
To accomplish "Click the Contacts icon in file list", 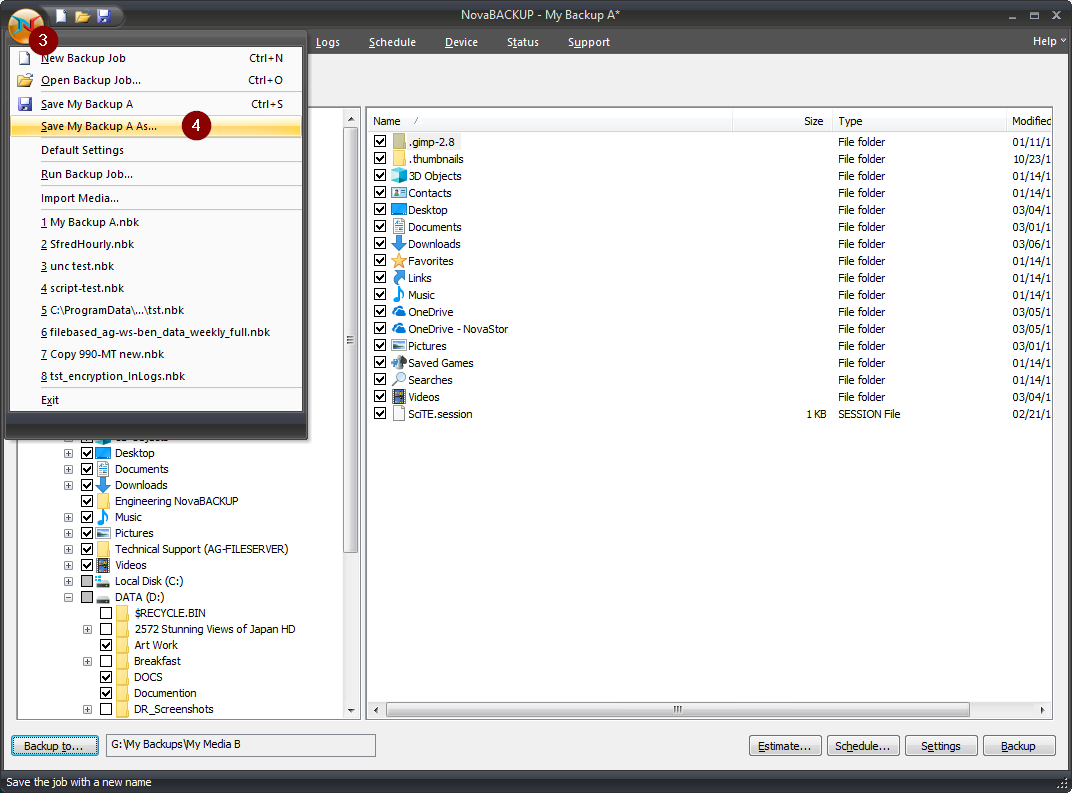I will (399, 193).
